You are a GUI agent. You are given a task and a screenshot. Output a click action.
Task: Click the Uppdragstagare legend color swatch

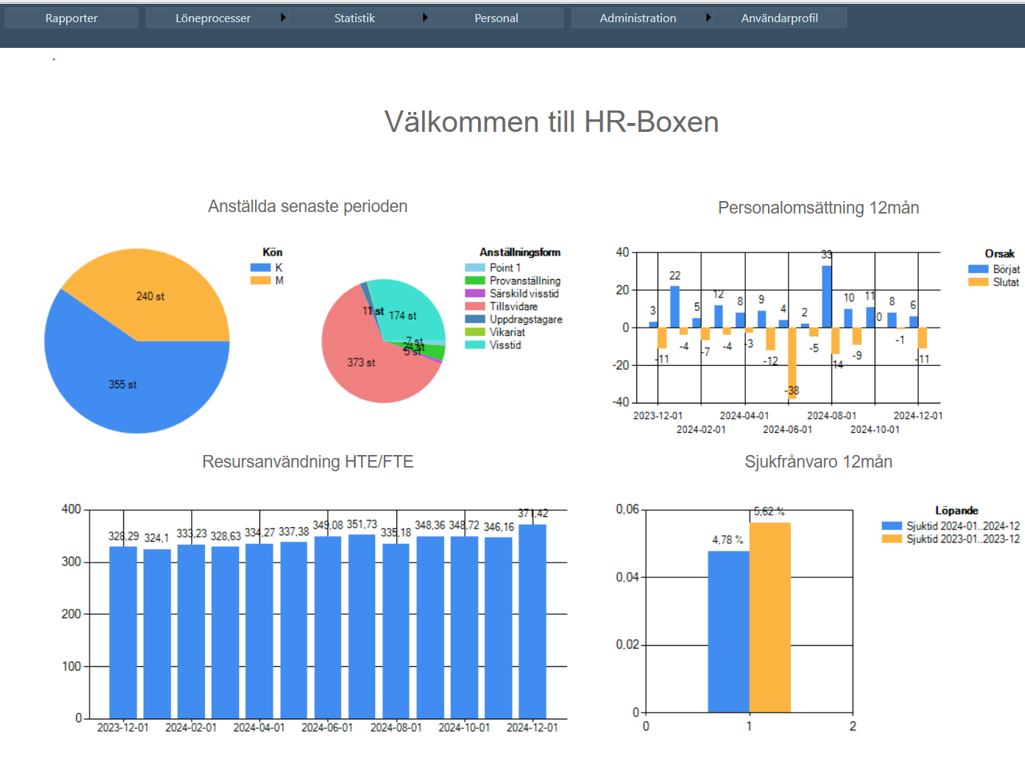tap(475, 320)
